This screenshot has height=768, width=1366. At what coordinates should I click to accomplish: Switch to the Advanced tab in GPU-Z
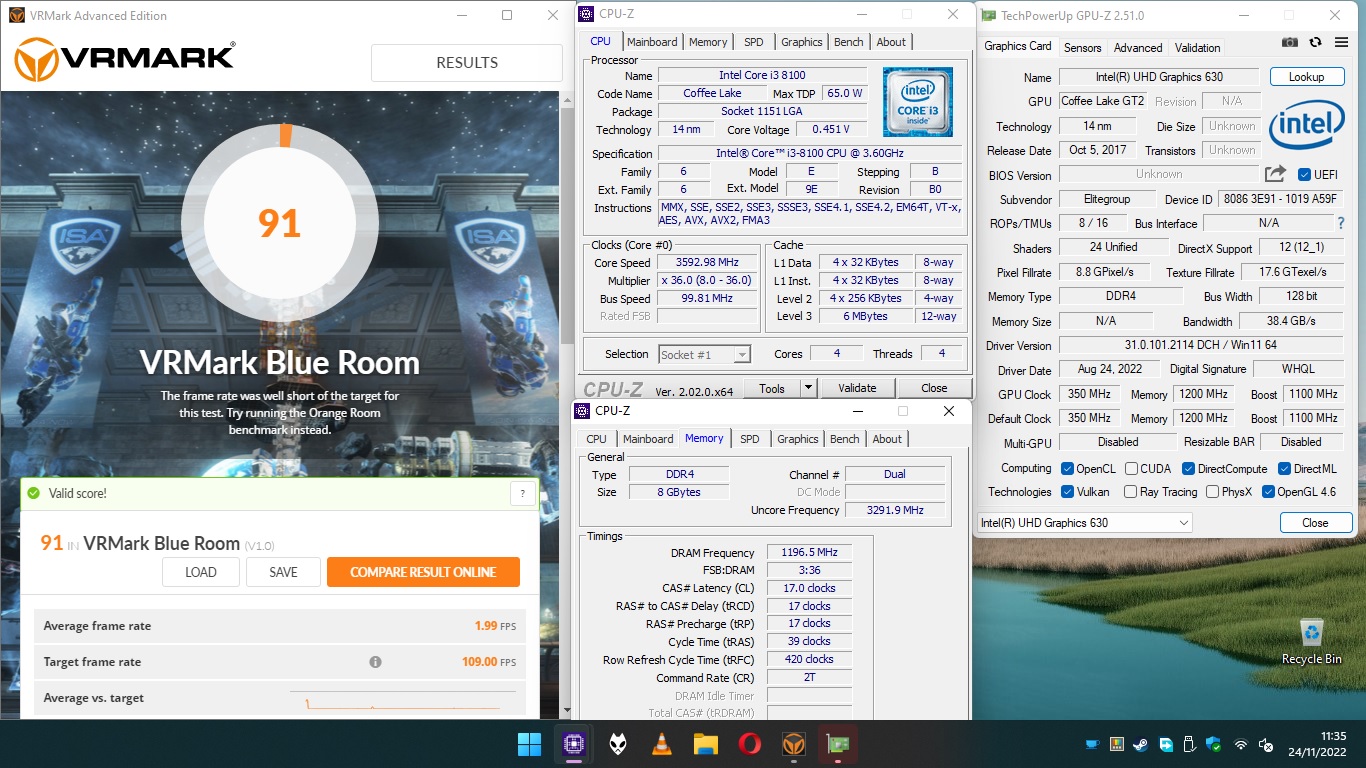click(1138, 48)
